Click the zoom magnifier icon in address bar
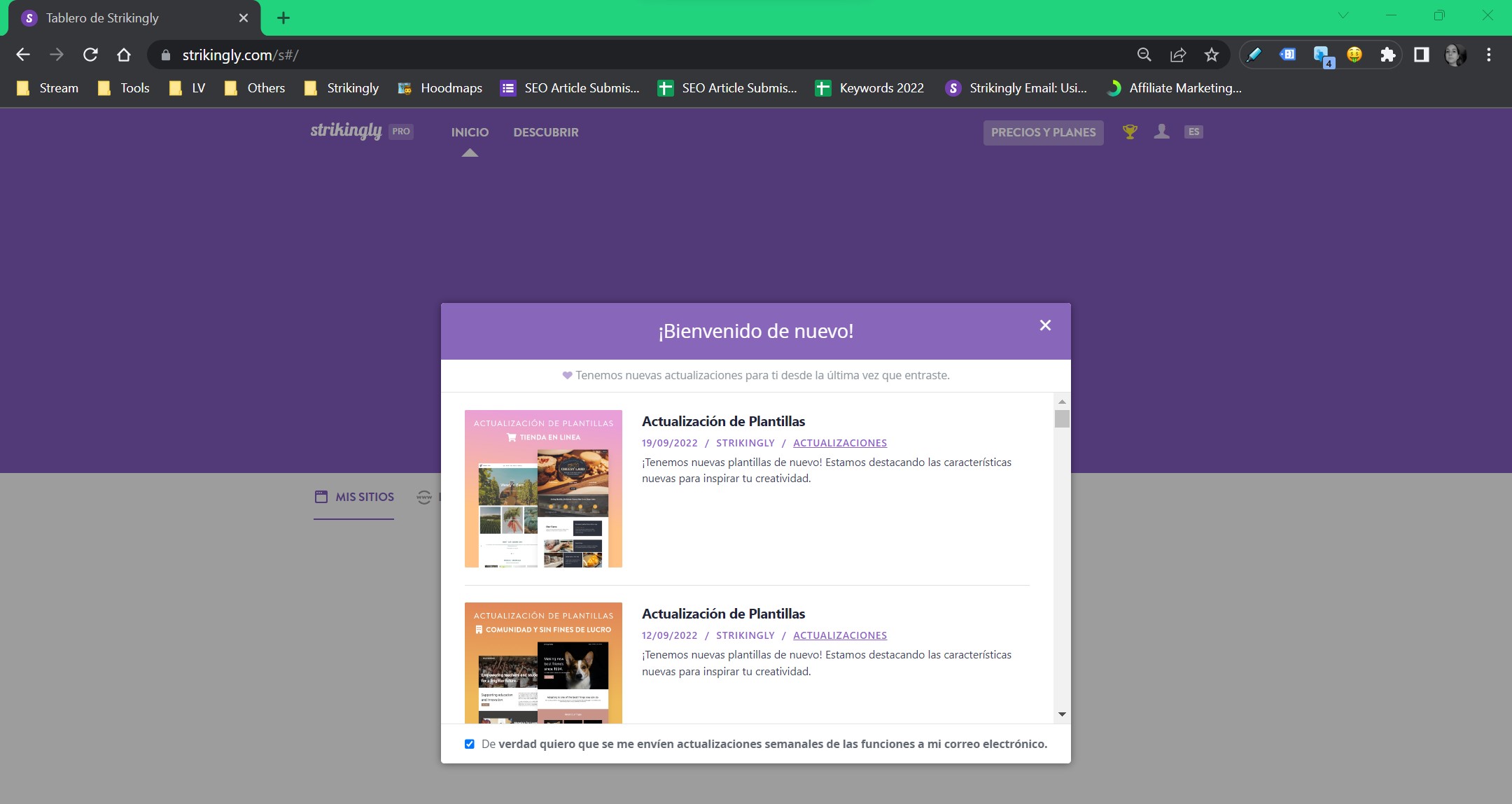This screenshot has height=804, width=1512. tap(1144, 55)
